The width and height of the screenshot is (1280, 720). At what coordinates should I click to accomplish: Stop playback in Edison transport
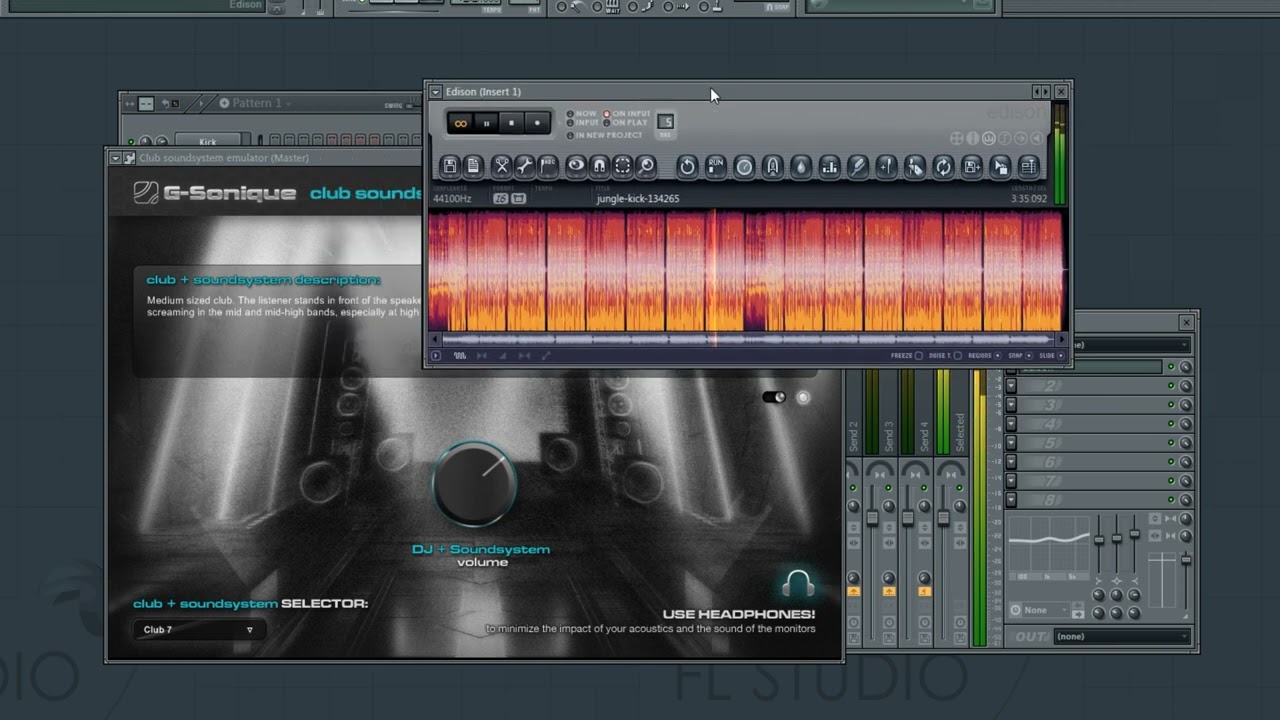[512, 123]
